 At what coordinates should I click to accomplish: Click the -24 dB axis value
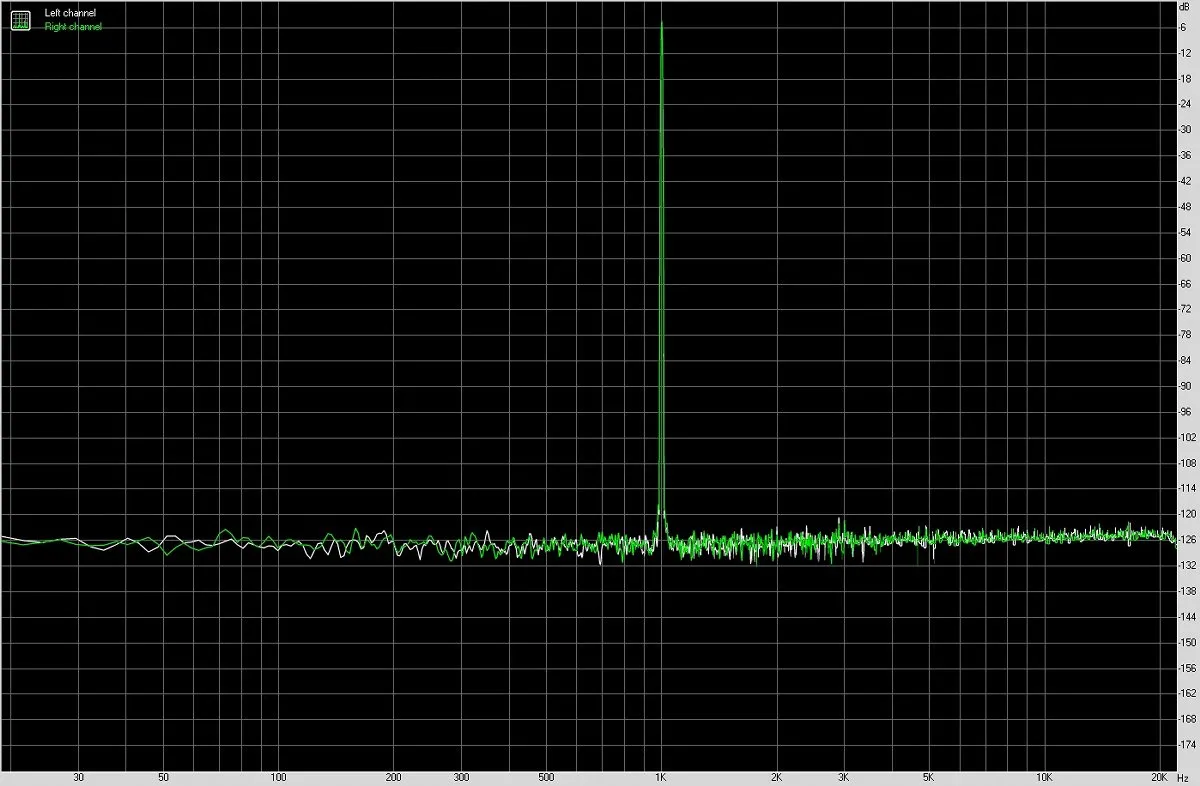[x=1185, y=104]
